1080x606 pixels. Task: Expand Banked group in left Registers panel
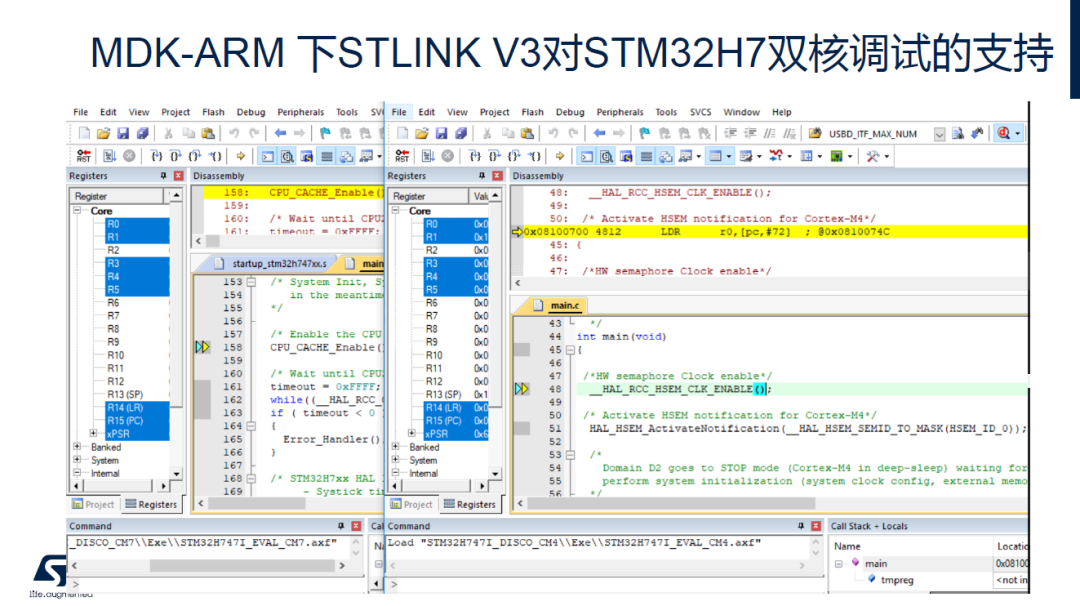pos(77,447)
